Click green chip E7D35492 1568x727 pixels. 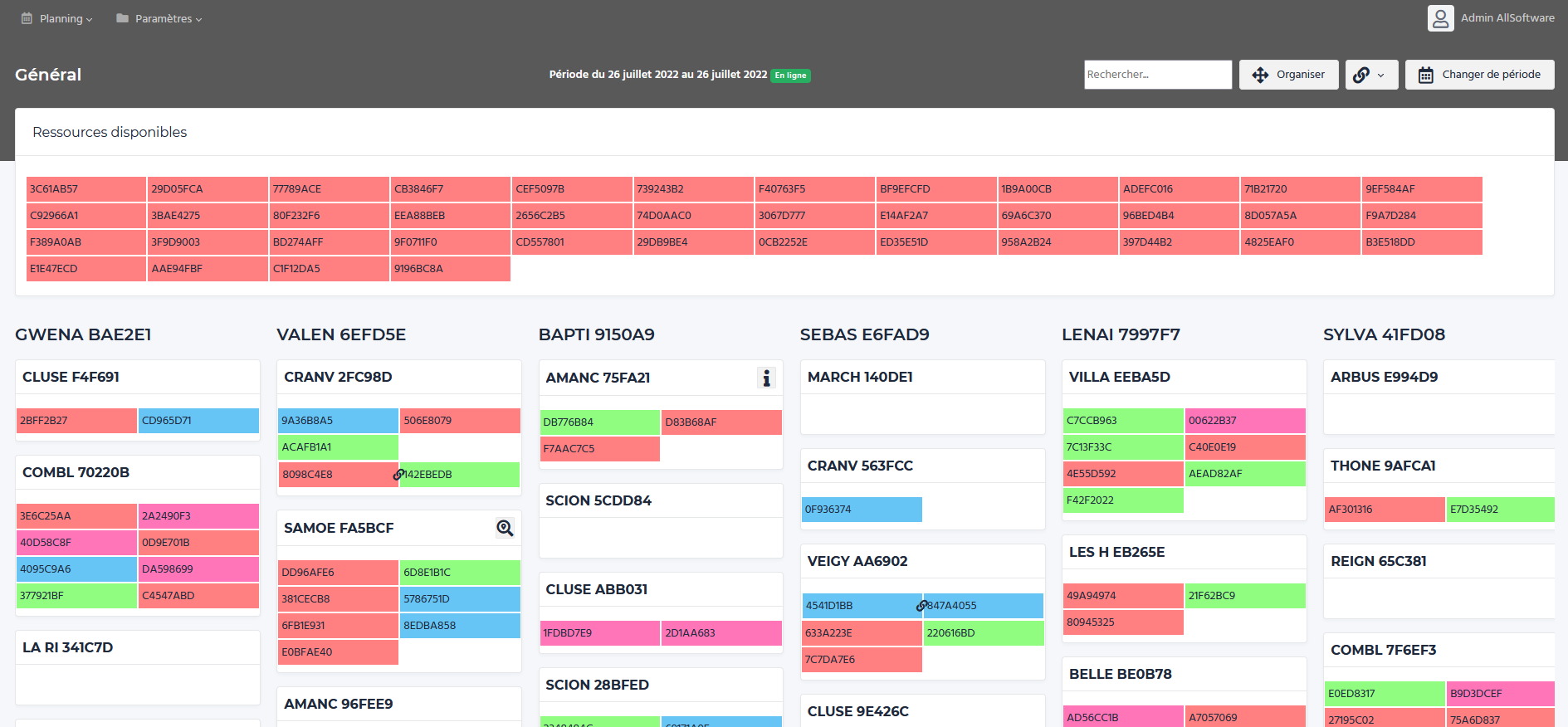pyautogui.click(x=1501, y=510)
